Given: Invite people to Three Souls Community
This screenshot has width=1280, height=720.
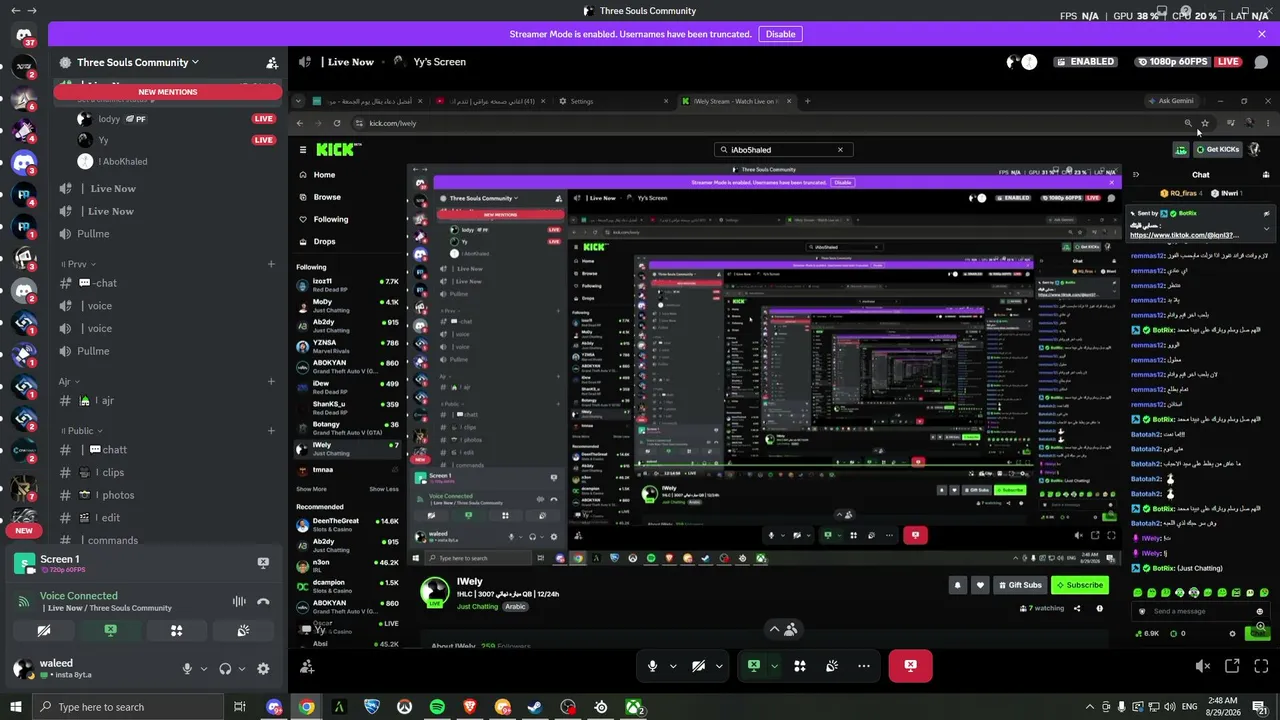Looking at the screenshot, I should pos(272,62).
